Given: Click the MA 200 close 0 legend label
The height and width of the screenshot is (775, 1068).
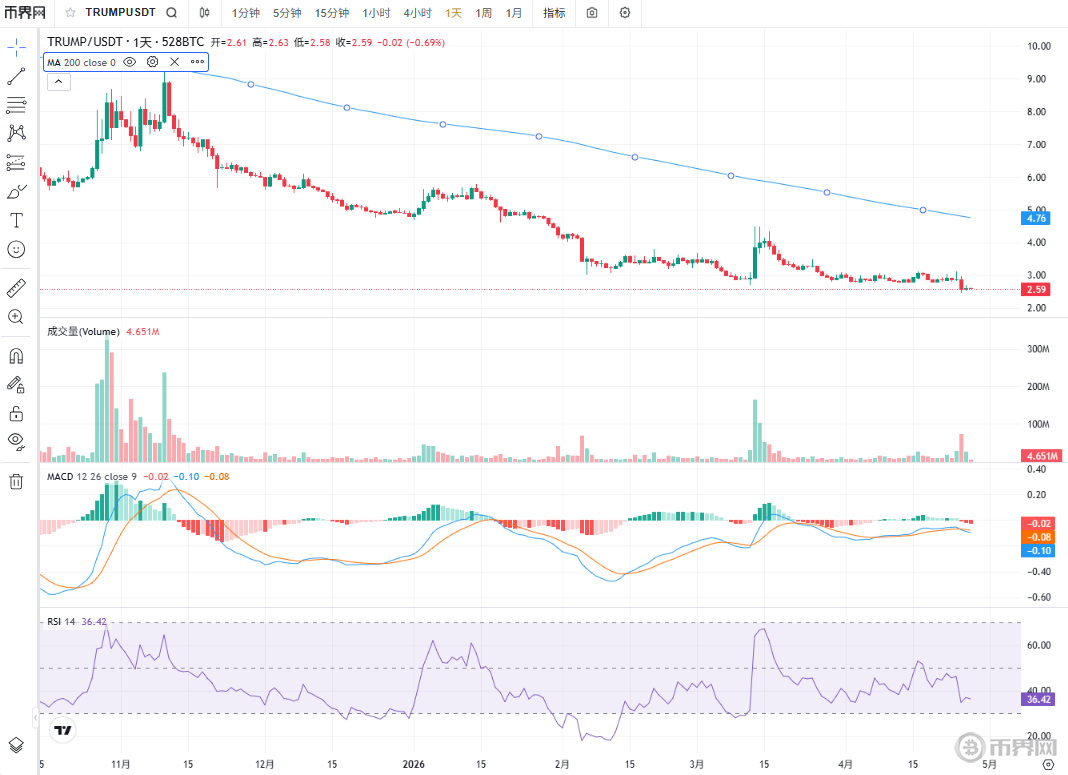Looking at the screenshot, I should (81, 63).
